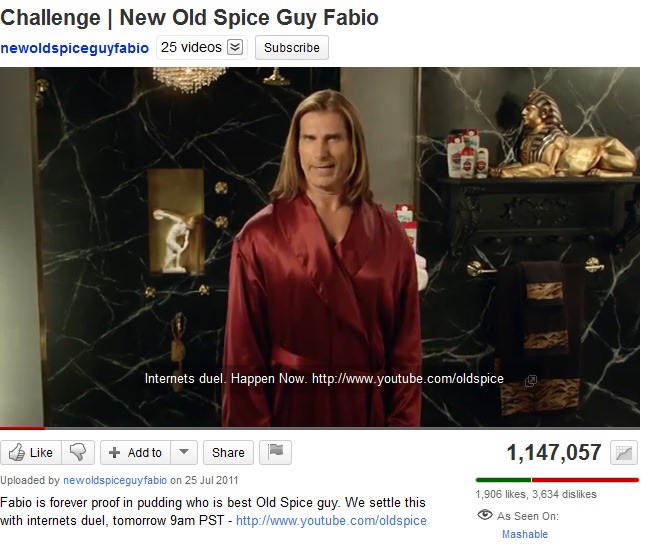Click the annotation external link icon in video
The height and width of the screenshot is (546, 653).
pos(531,380)
